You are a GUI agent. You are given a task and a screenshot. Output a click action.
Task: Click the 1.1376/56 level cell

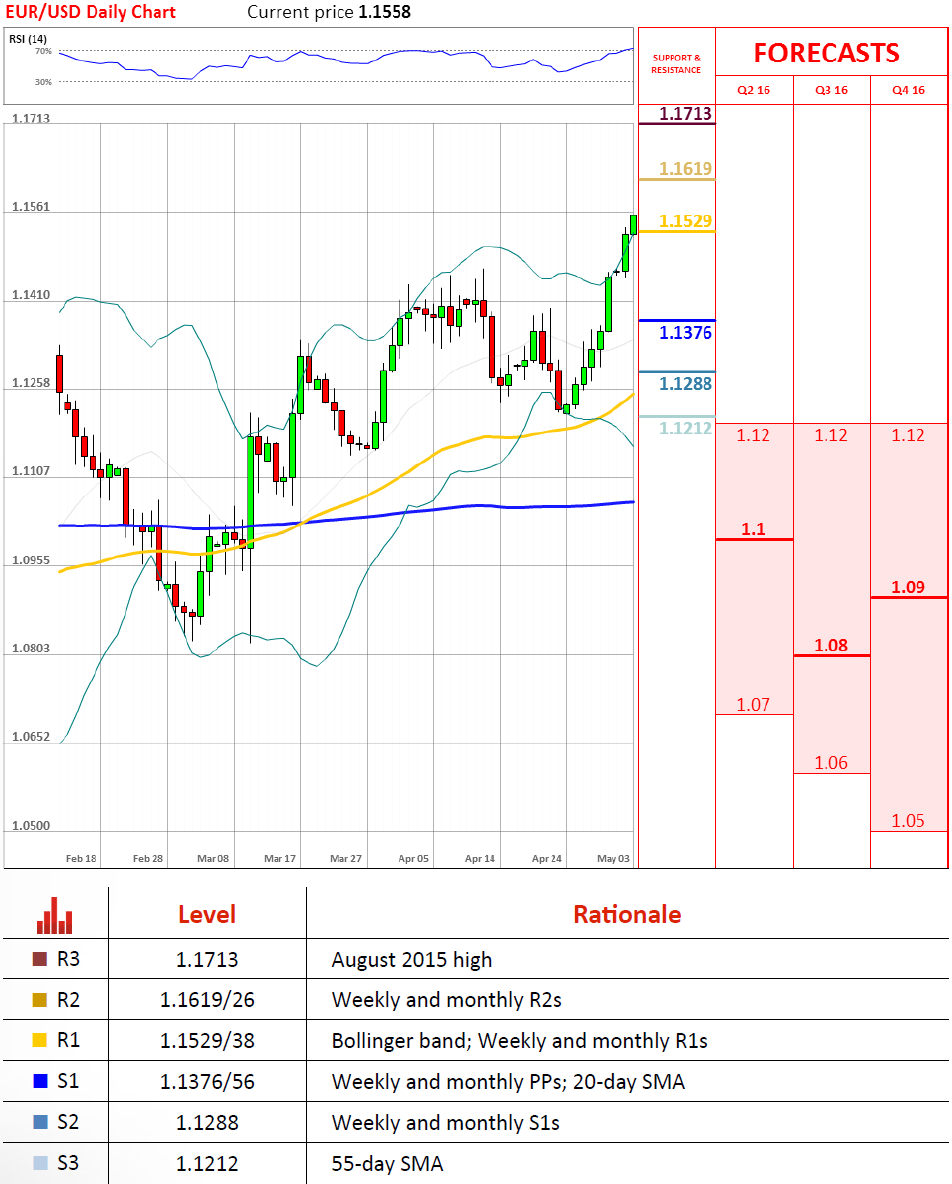207,1081
